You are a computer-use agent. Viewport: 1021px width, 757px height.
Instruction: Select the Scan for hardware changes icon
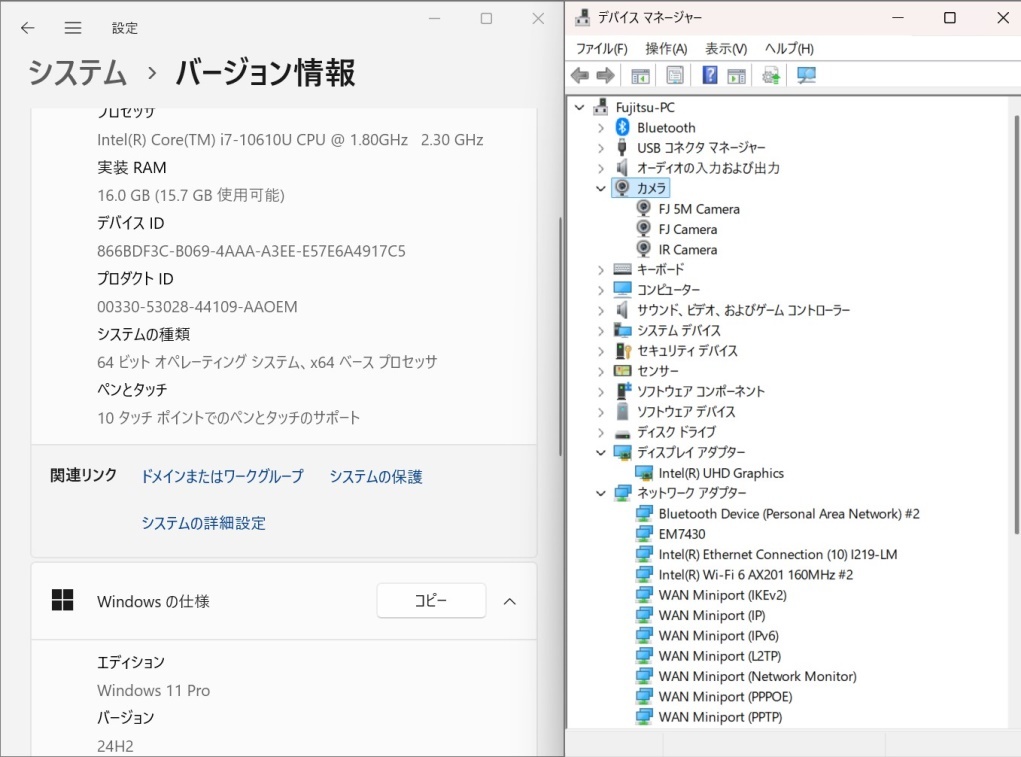click(806, 75)
